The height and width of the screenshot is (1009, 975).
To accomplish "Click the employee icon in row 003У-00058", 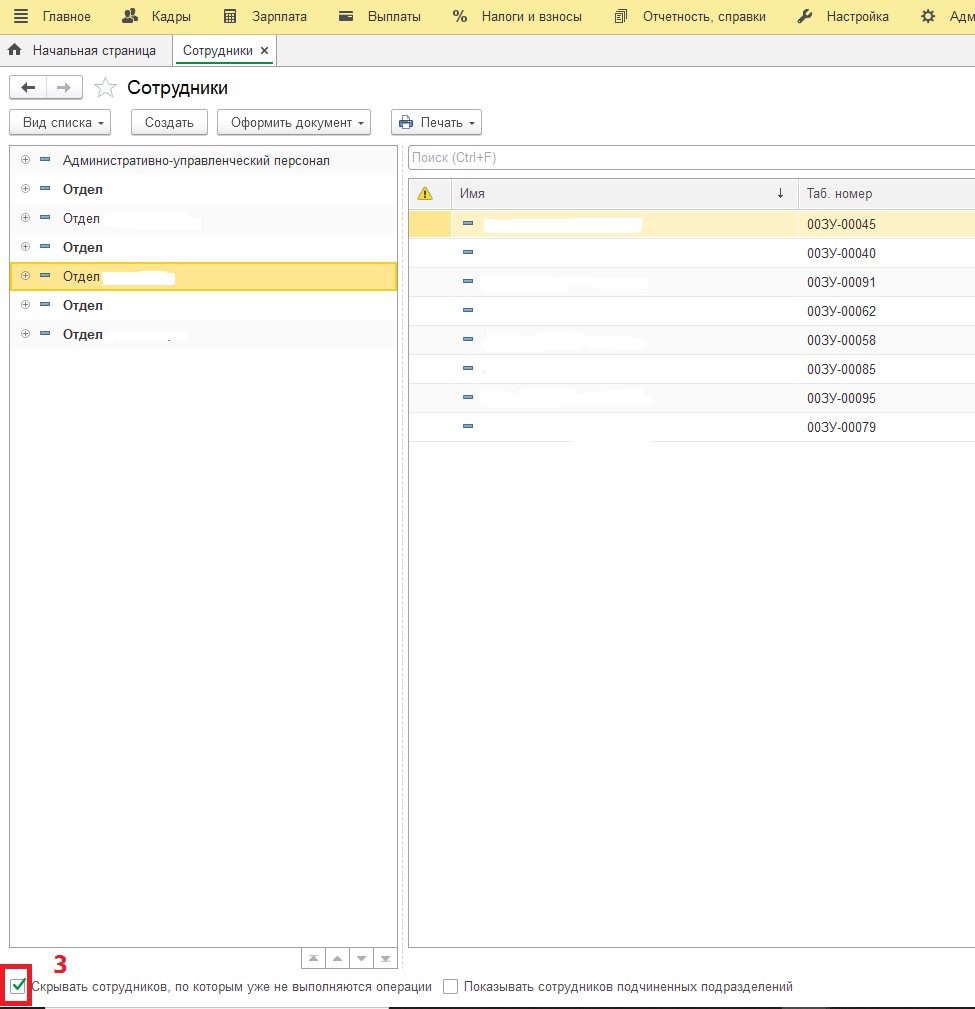I will pos(468,339).
